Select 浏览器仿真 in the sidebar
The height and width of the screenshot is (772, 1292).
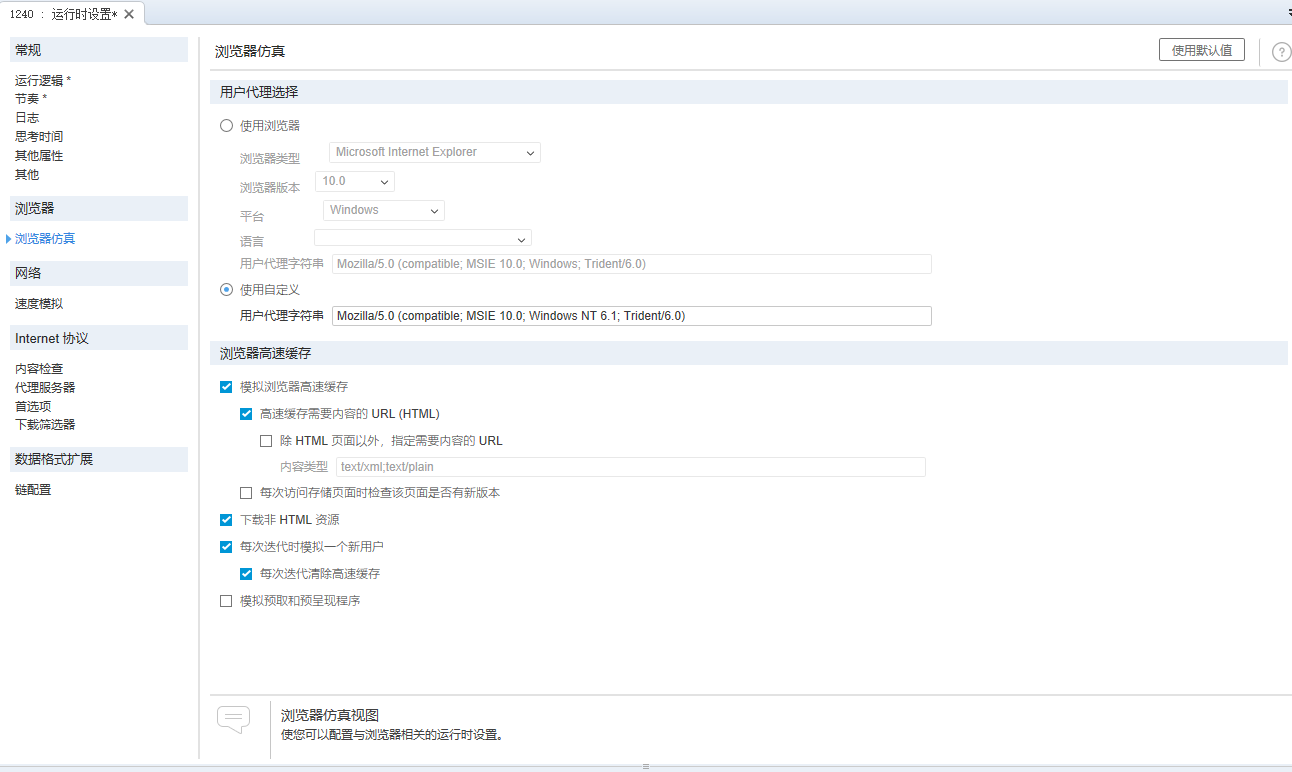45,239
